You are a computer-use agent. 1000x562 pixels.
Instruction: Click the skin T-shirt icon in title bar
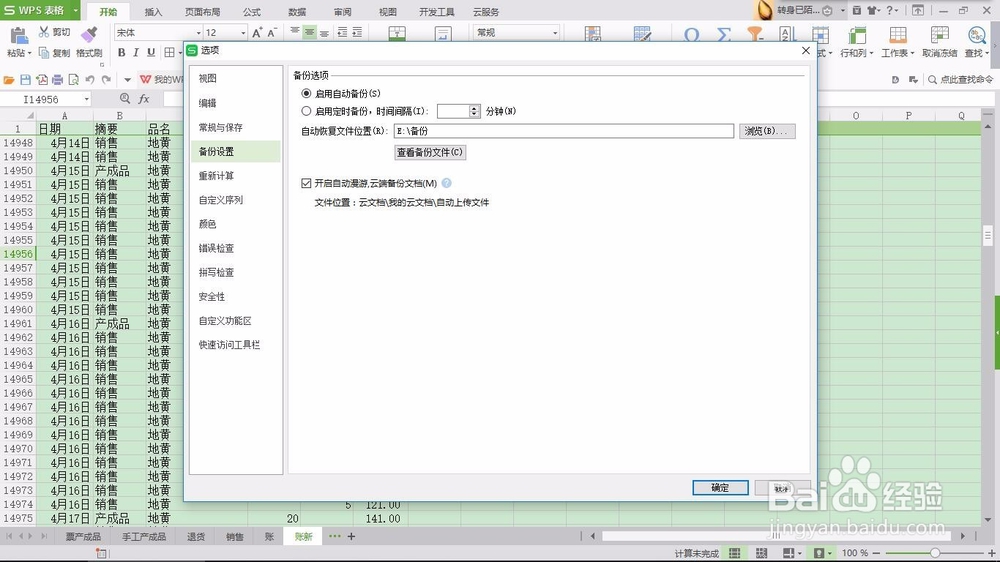(x=871, y=10)
